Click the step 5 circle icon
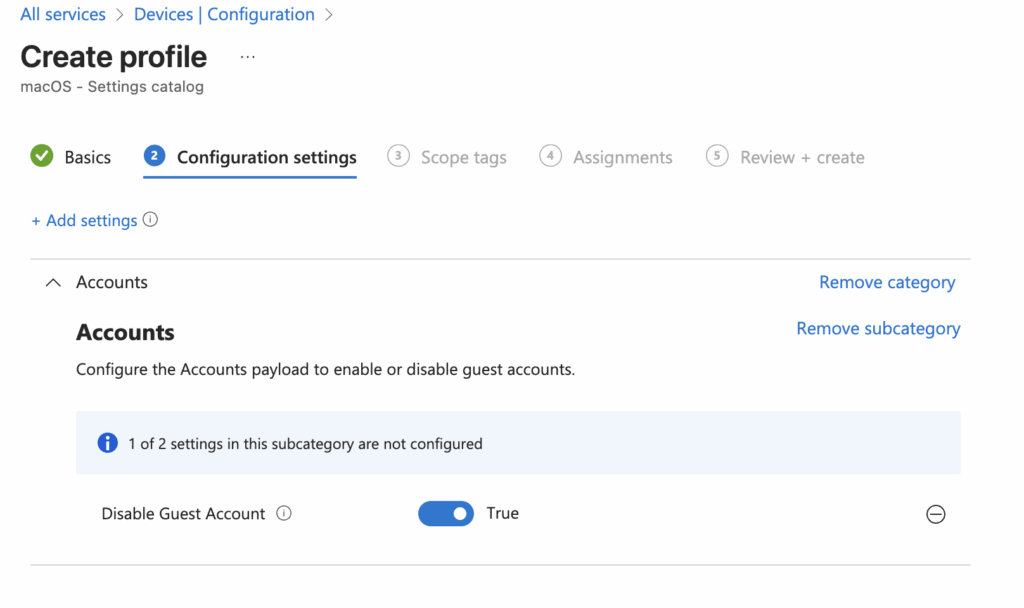Screen dimensions: 1024x608 [717, 156]
